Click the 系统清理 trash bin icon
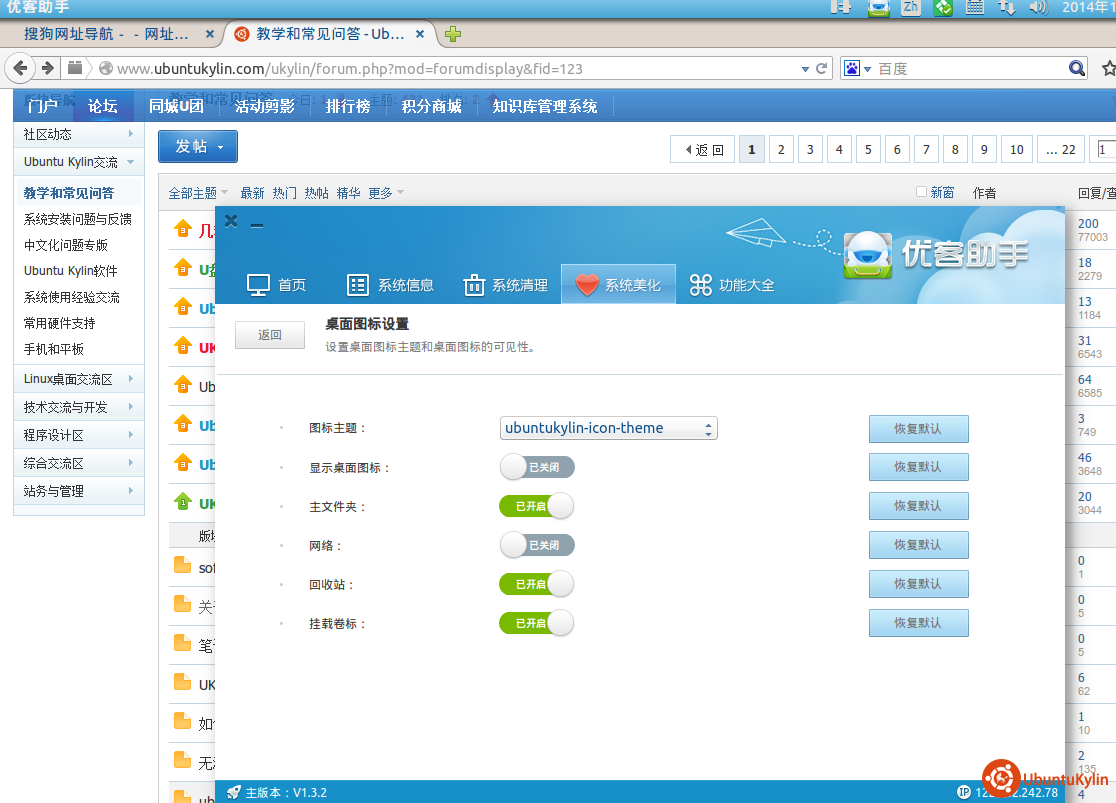1116x803 pixels. [474, 285]
